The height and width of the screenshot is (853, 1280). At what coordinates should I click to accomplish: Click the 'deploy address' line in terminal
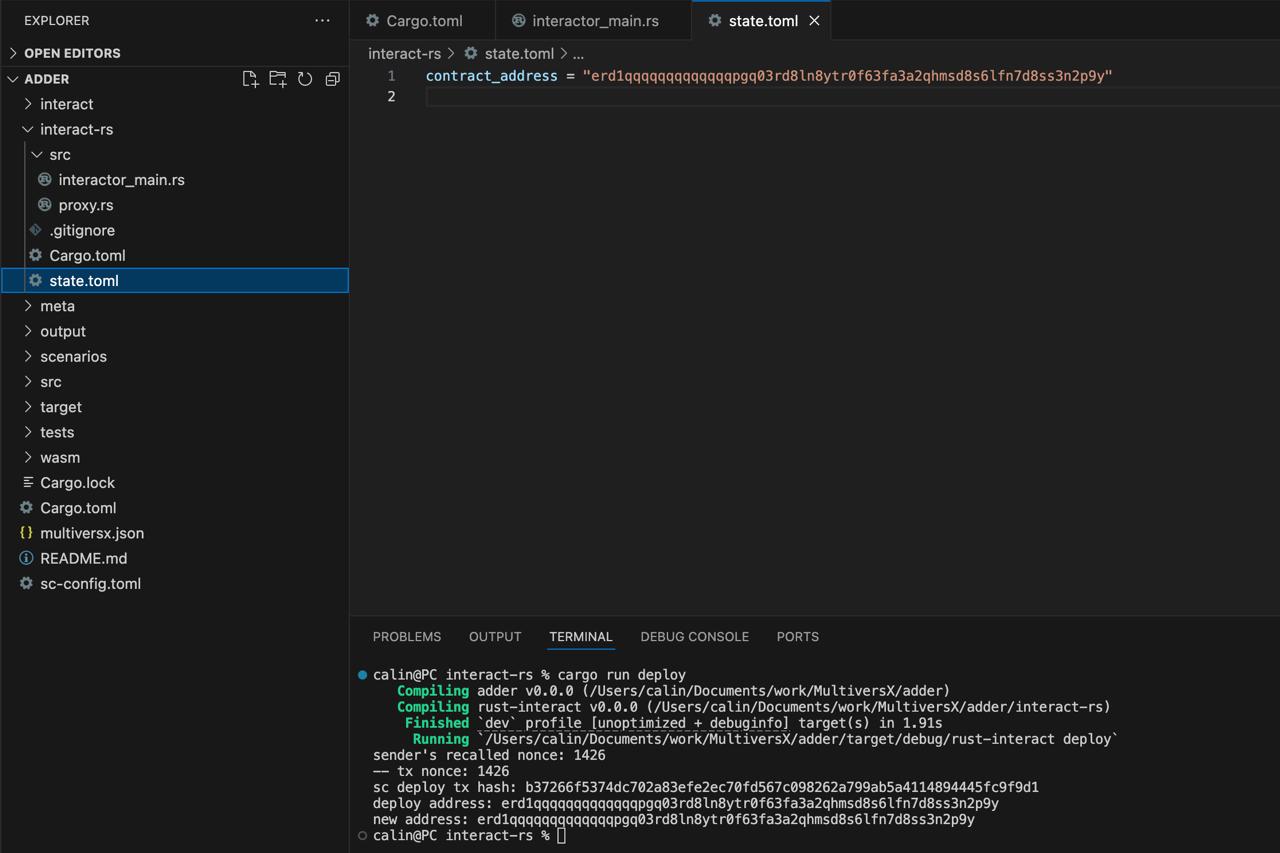pos(686,803)
